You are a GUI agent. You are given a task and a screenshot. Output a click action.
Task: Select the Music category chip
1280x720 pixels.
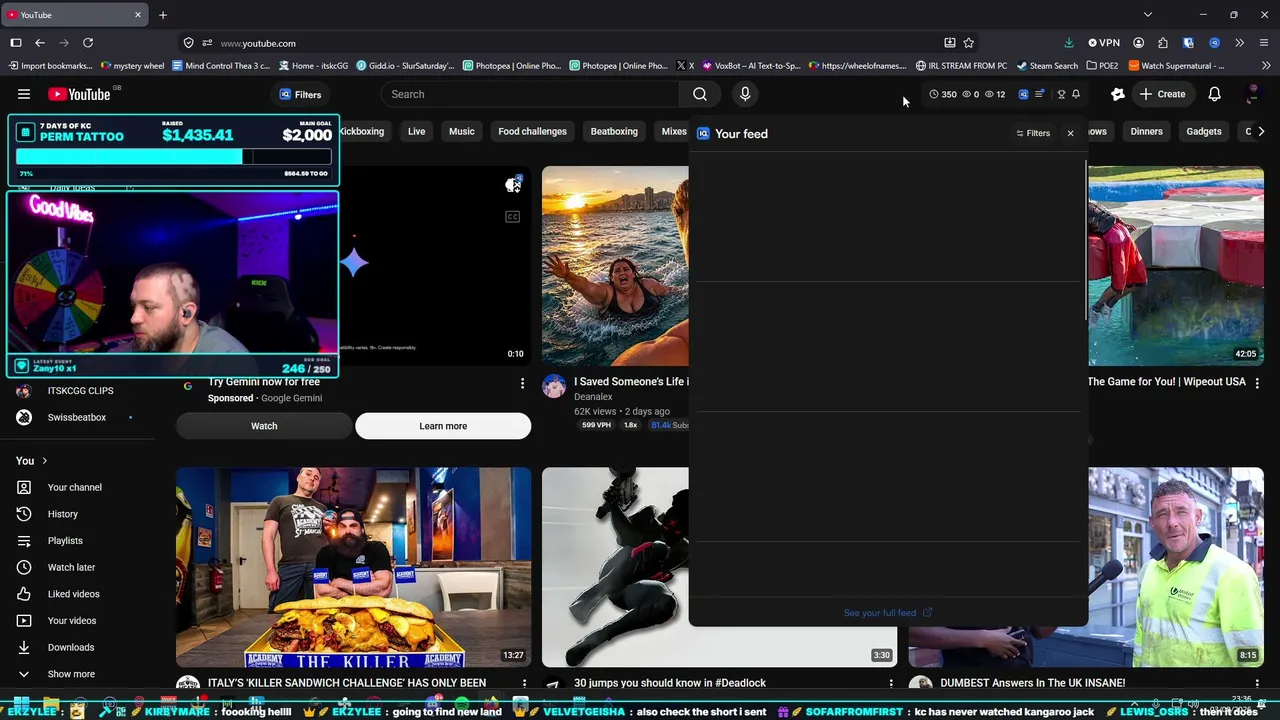[x=462, y=131]
